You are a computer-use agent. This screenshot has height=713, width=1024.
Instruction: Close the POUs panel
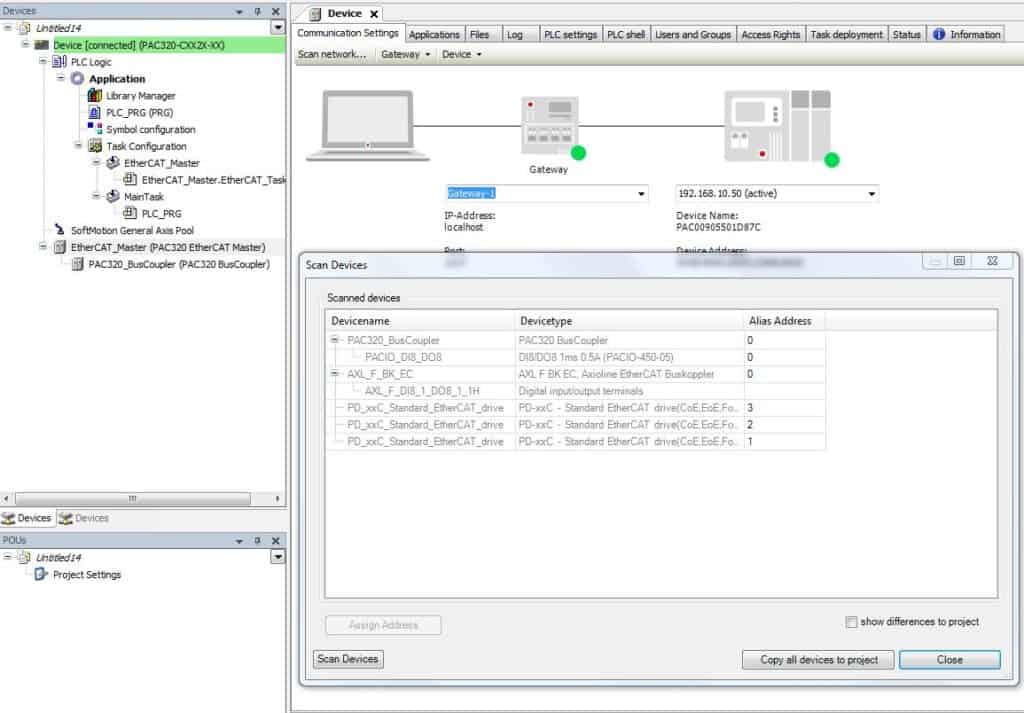276,541
